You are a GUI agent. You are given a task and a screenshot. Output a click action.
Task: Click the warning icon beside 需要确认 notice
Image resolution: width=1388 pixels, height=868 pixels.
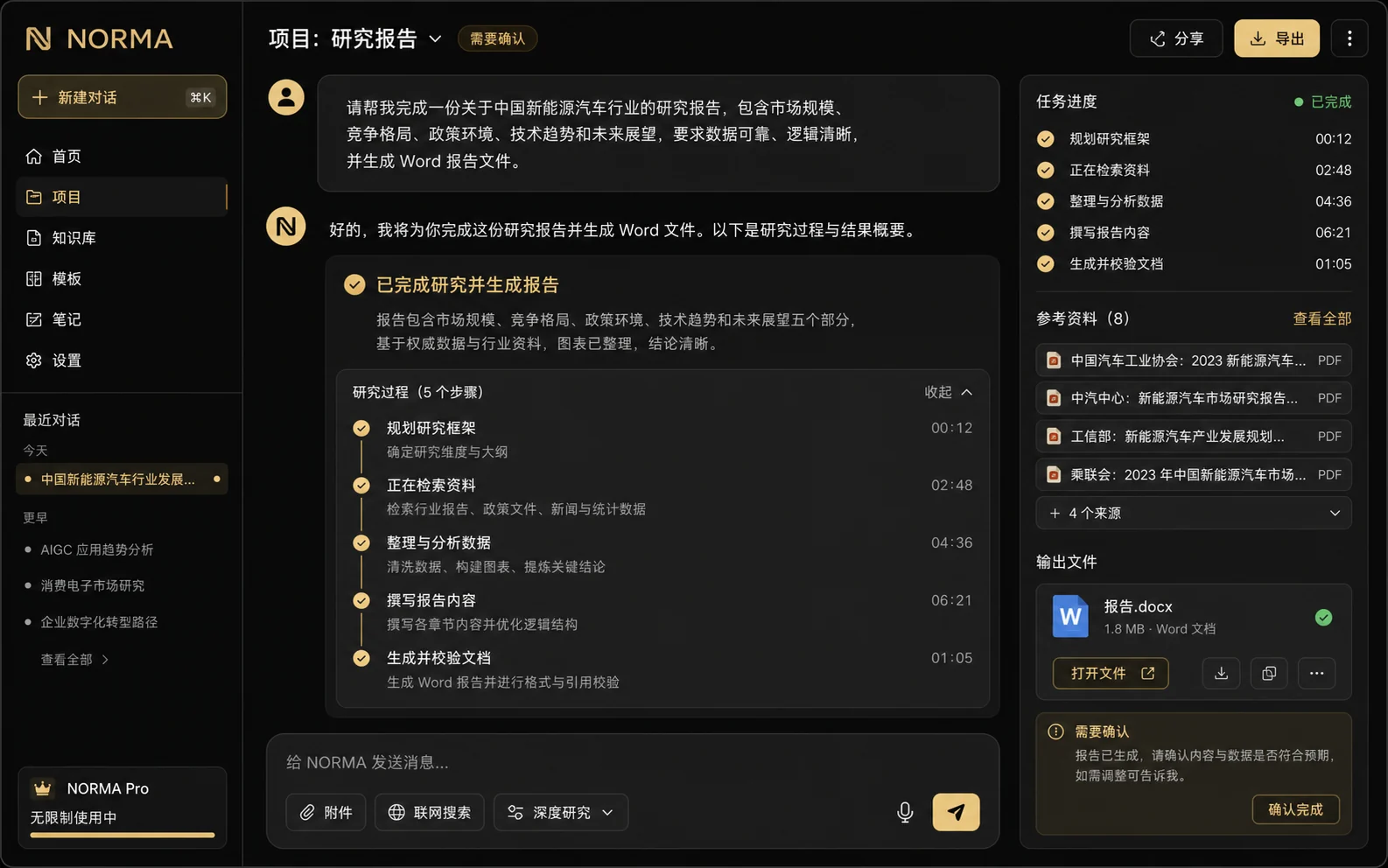click(1056, 731)
